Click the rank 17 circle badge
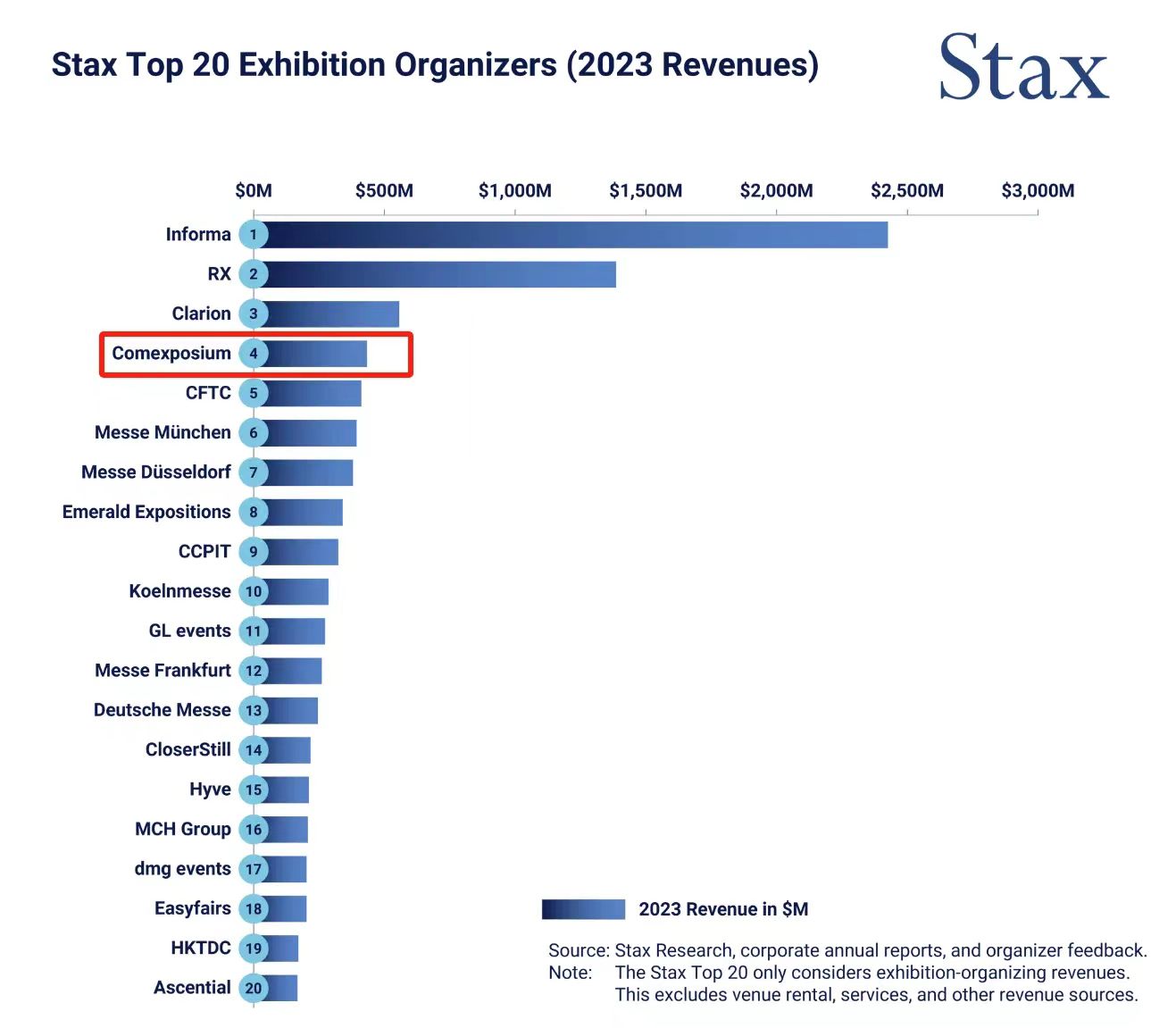 254,869
